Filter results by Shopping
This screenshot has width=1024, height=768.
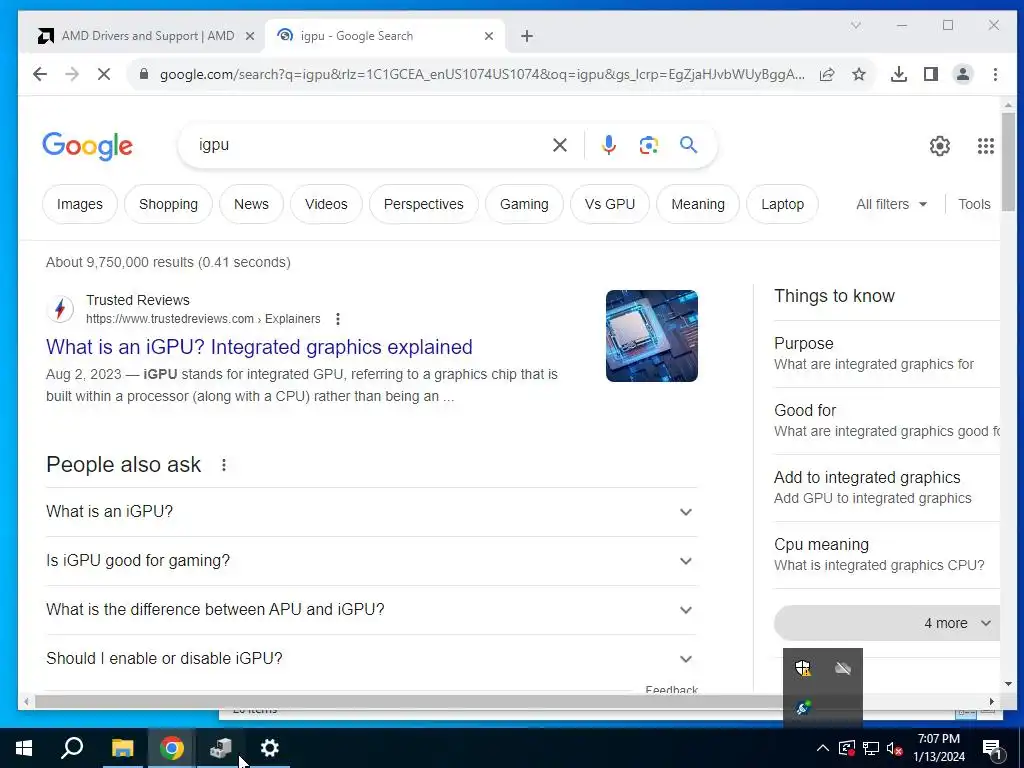168,204
